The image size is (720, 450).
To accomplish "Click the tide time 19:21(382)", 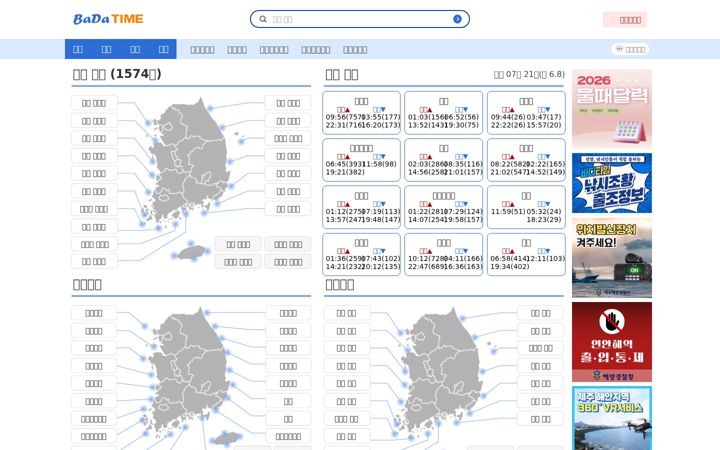I will (345, 172).
